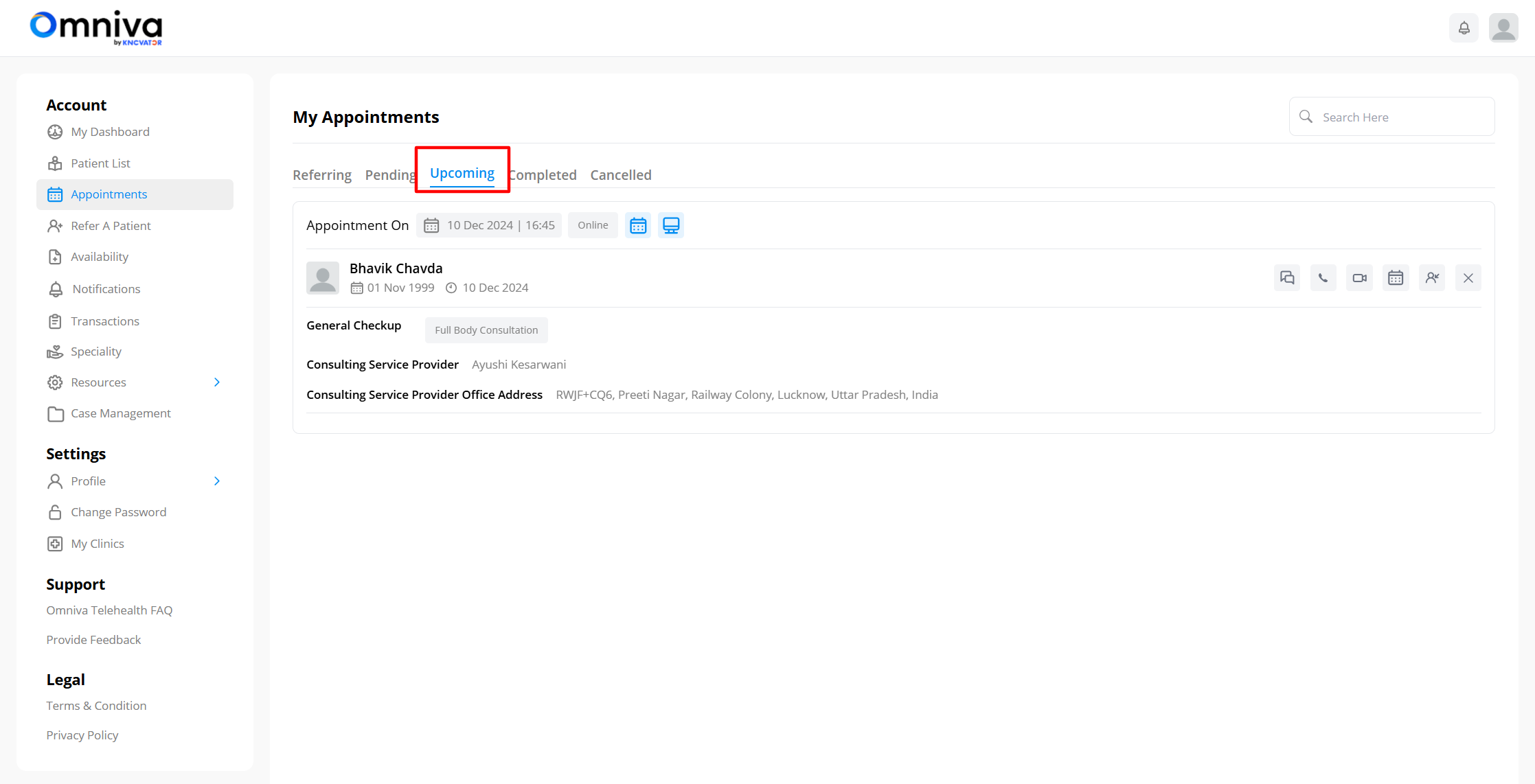The image size is (1535, 784).
Task: Switch to the Completed tab
Action: tap(545, 175)
